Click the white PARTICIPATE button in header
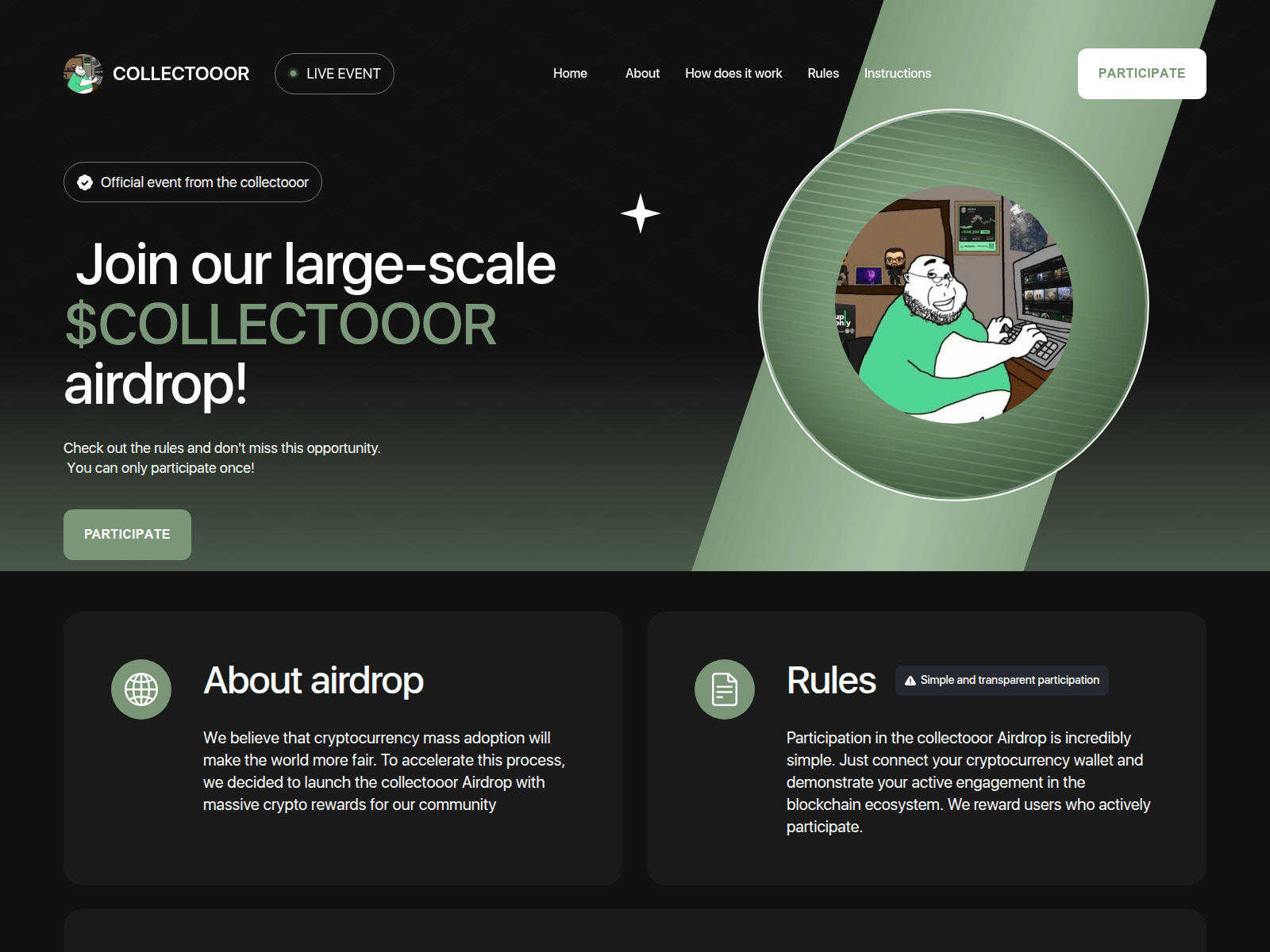Screen dimensions: 1270x952 [x=1141, y=74]
